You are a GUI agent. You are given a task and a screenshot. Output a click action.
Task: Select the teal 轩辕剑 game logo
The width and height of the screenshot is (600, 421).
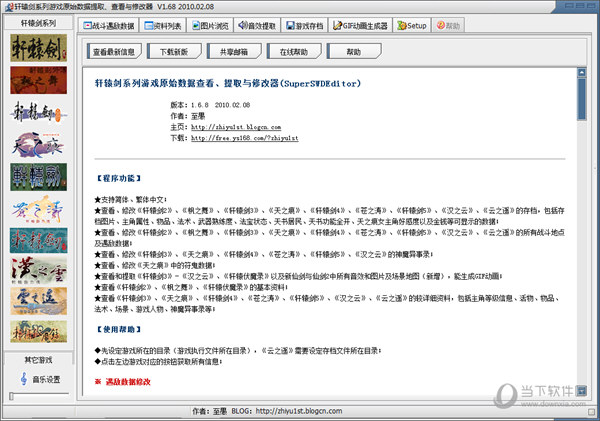point(39,240)
